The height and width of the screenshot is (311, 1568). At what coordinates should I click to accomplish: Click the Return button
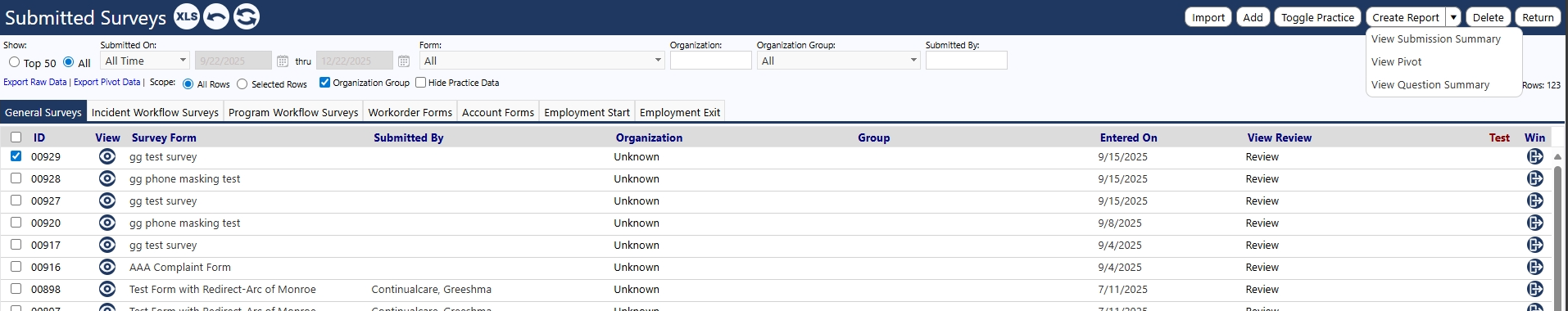[1538, 17]
